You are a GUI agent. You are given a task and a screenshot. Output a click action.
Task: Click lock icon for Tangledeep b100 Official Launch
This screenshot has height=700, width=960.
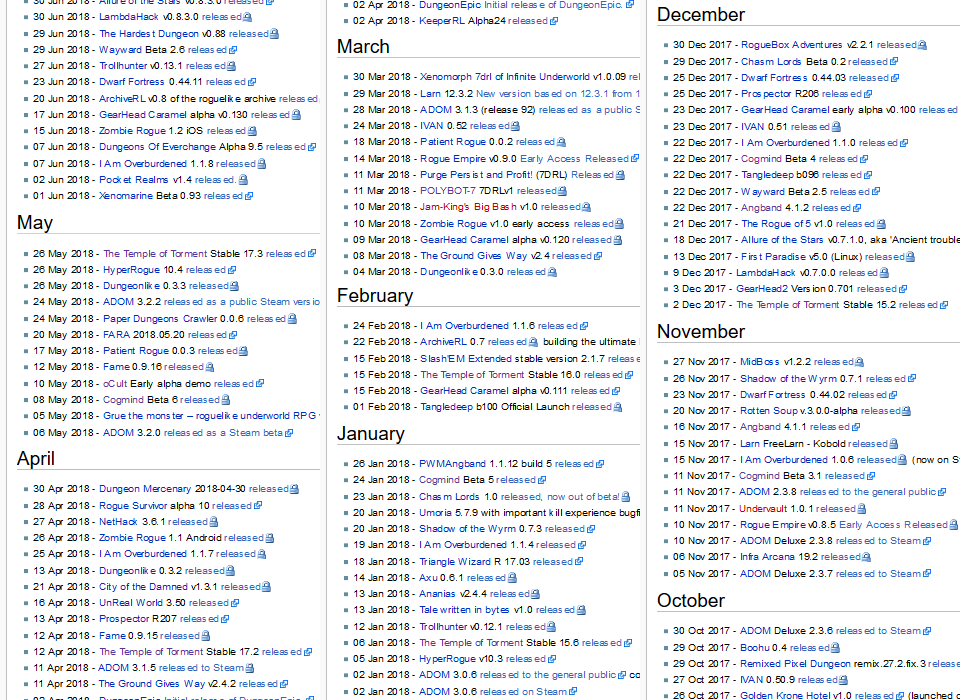coord(617,407)
